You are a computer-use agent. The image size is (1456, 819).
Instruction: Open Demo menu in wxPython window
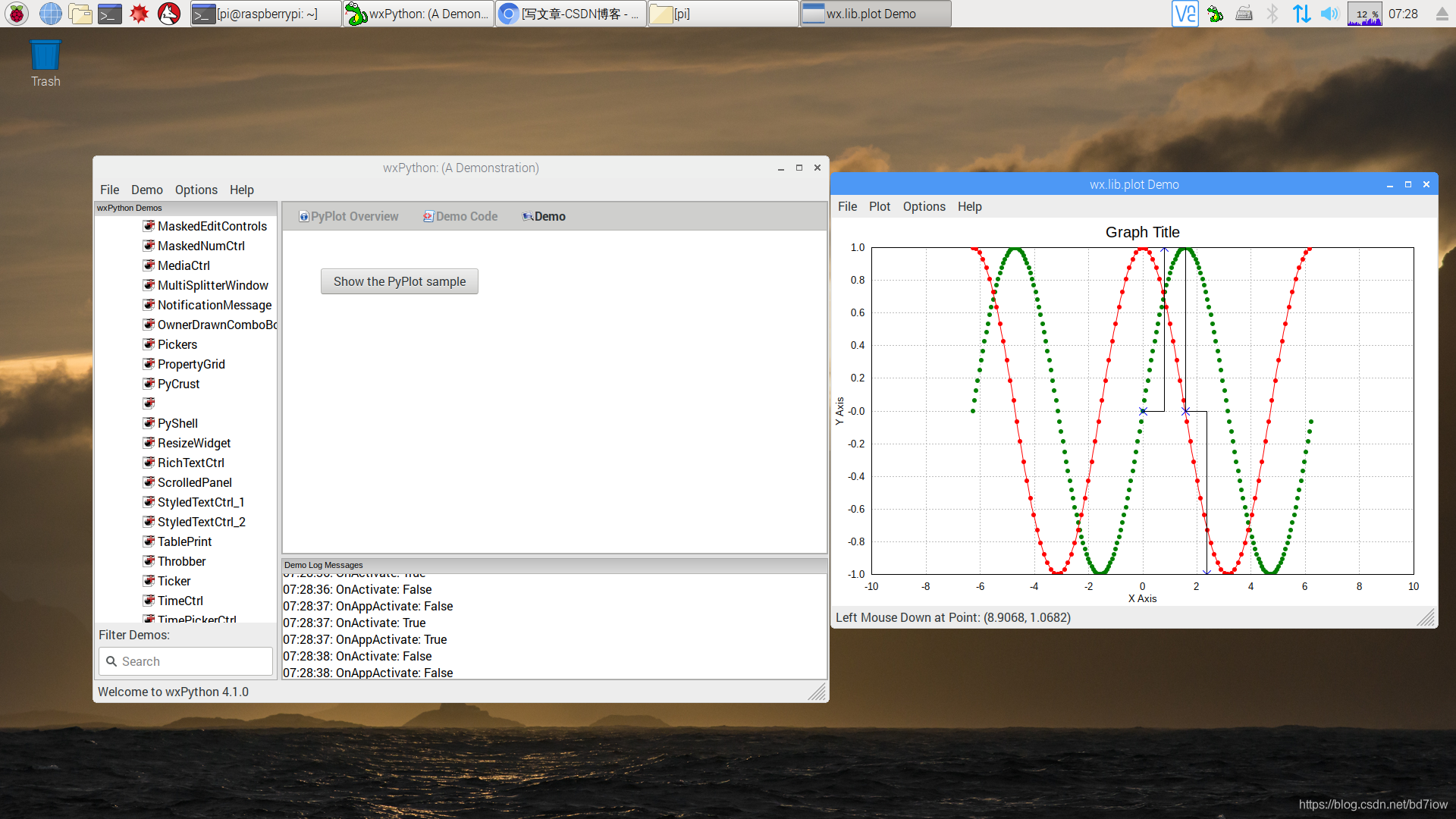pos(146,190)
